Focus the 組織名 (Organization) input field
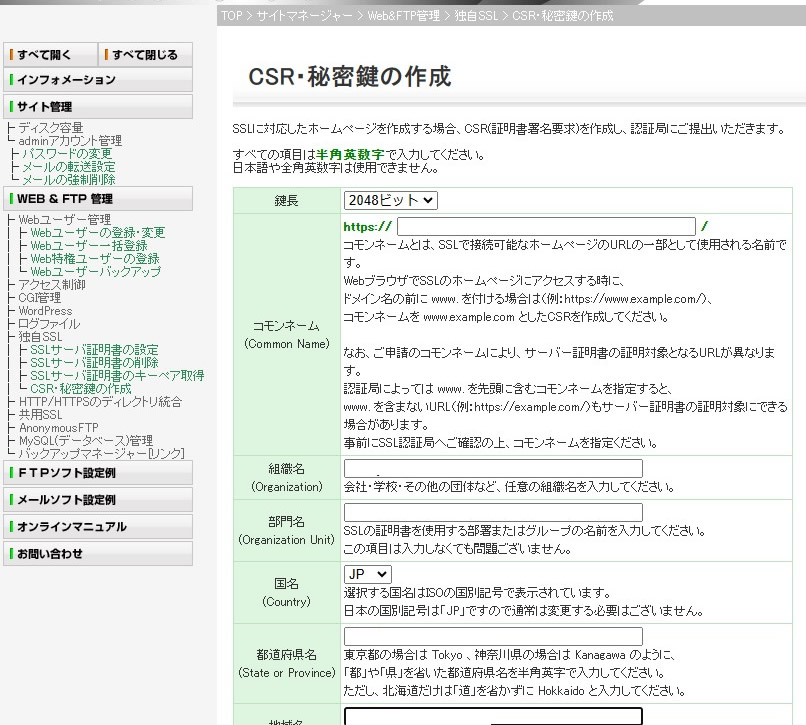Viewport: 806px width, 725px height. (493, 468)
